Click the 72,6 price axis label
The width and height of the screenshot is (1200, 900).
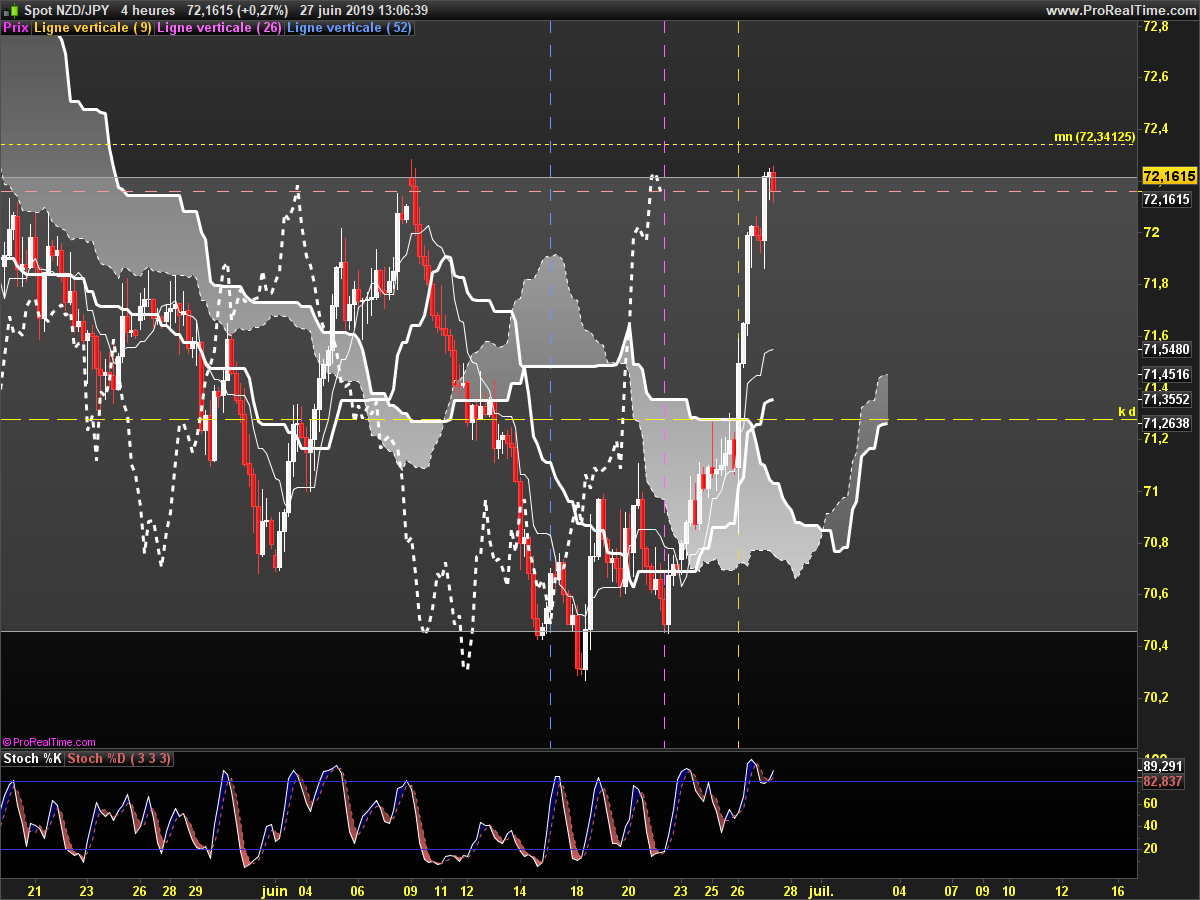click(x=1155, y=77)
